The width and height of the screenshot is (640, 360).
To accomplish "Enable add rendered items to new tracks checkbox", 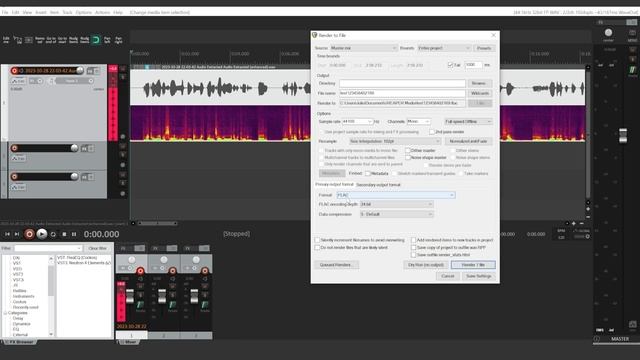I will [x=413, y=240].
